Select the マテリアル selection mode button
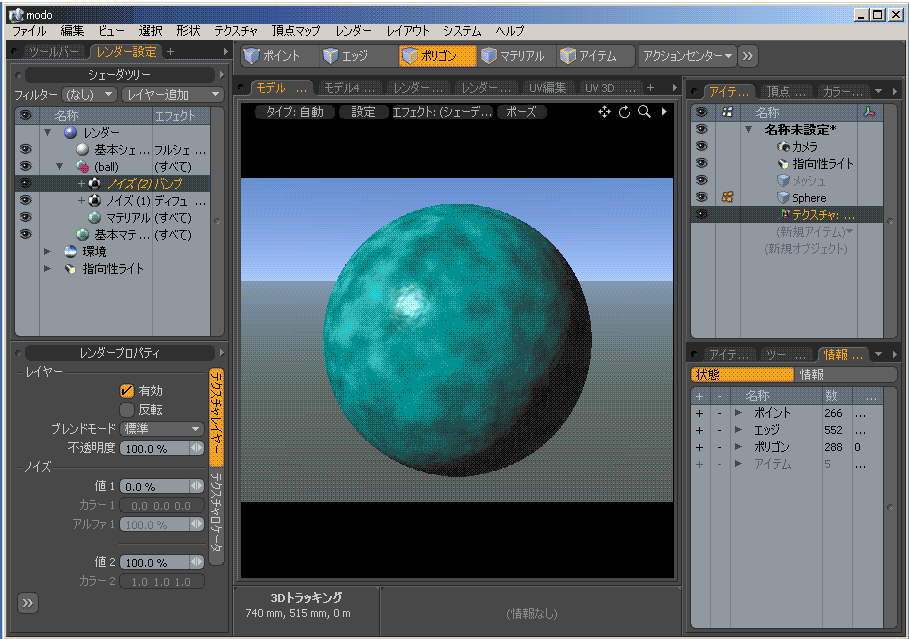This screenshot has height=639, width=909. tap(512, 56)
